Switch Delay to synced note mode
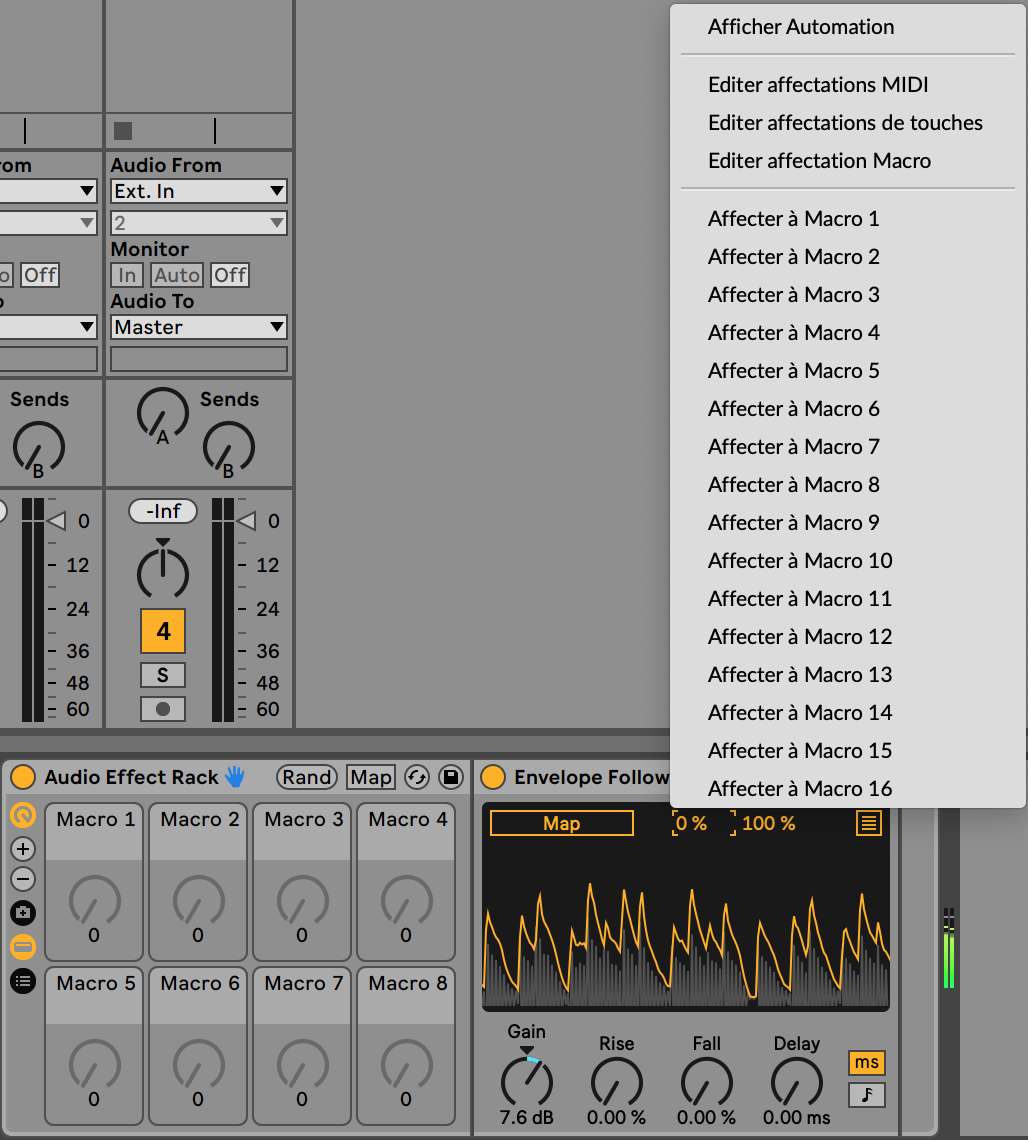The height and width of the screenshot is (1140, 1028). [867, 1095]
